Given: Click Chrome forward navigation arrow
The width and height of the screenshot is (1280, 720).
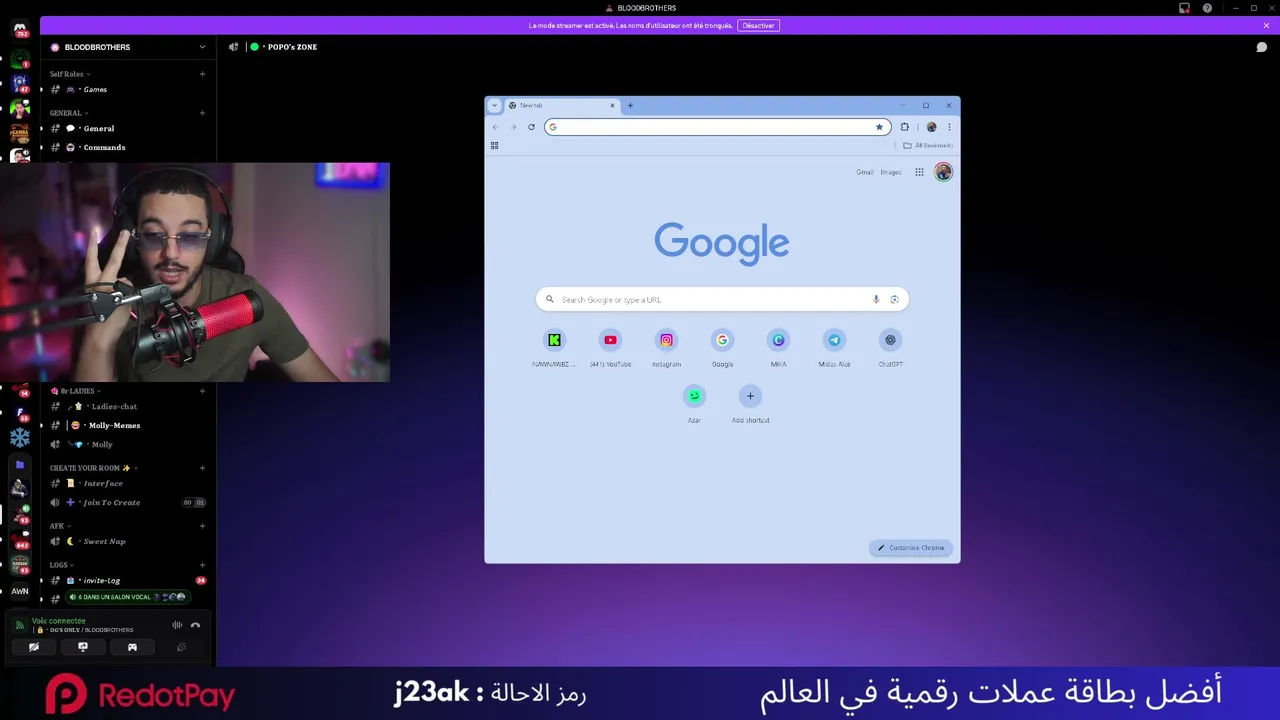Looking at the screenshot, I should (513, 127).
